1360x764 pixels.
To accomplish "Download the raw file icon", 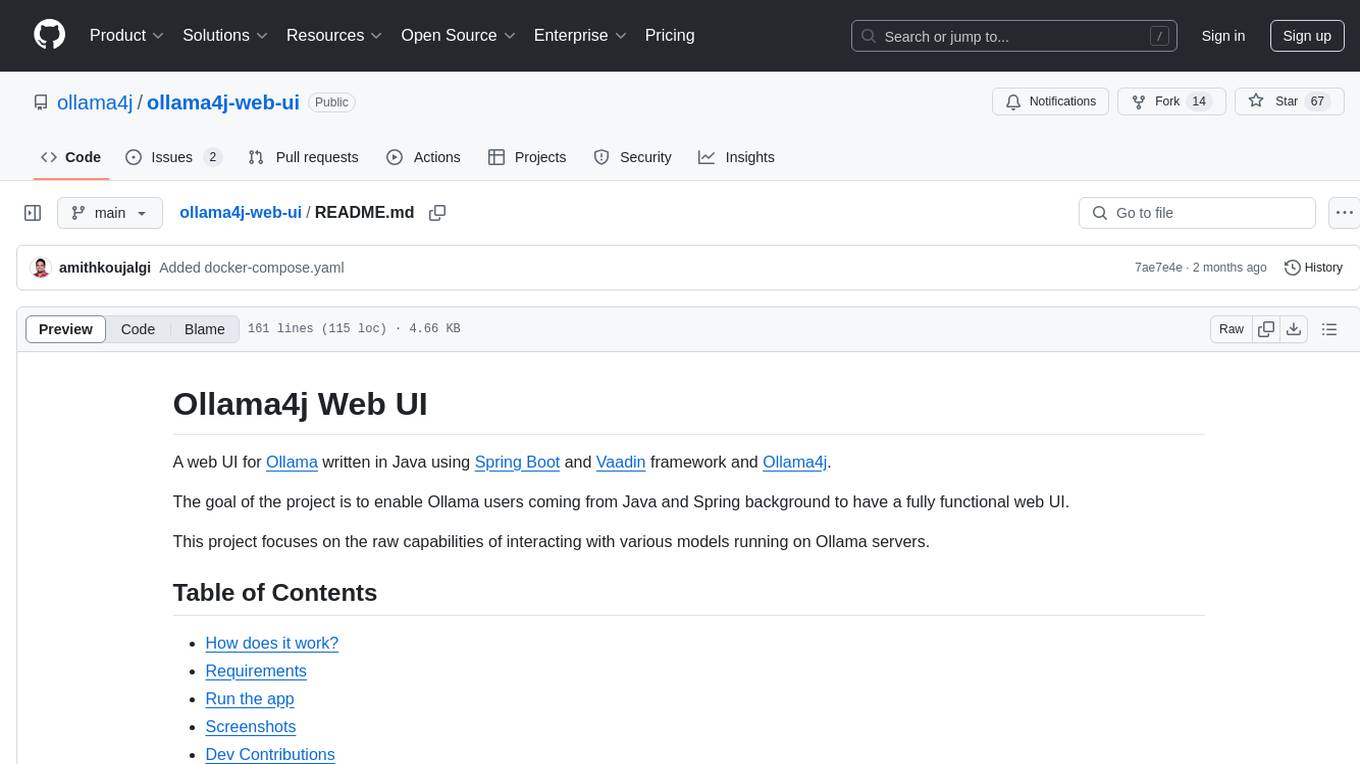I will coord(1293,329).
